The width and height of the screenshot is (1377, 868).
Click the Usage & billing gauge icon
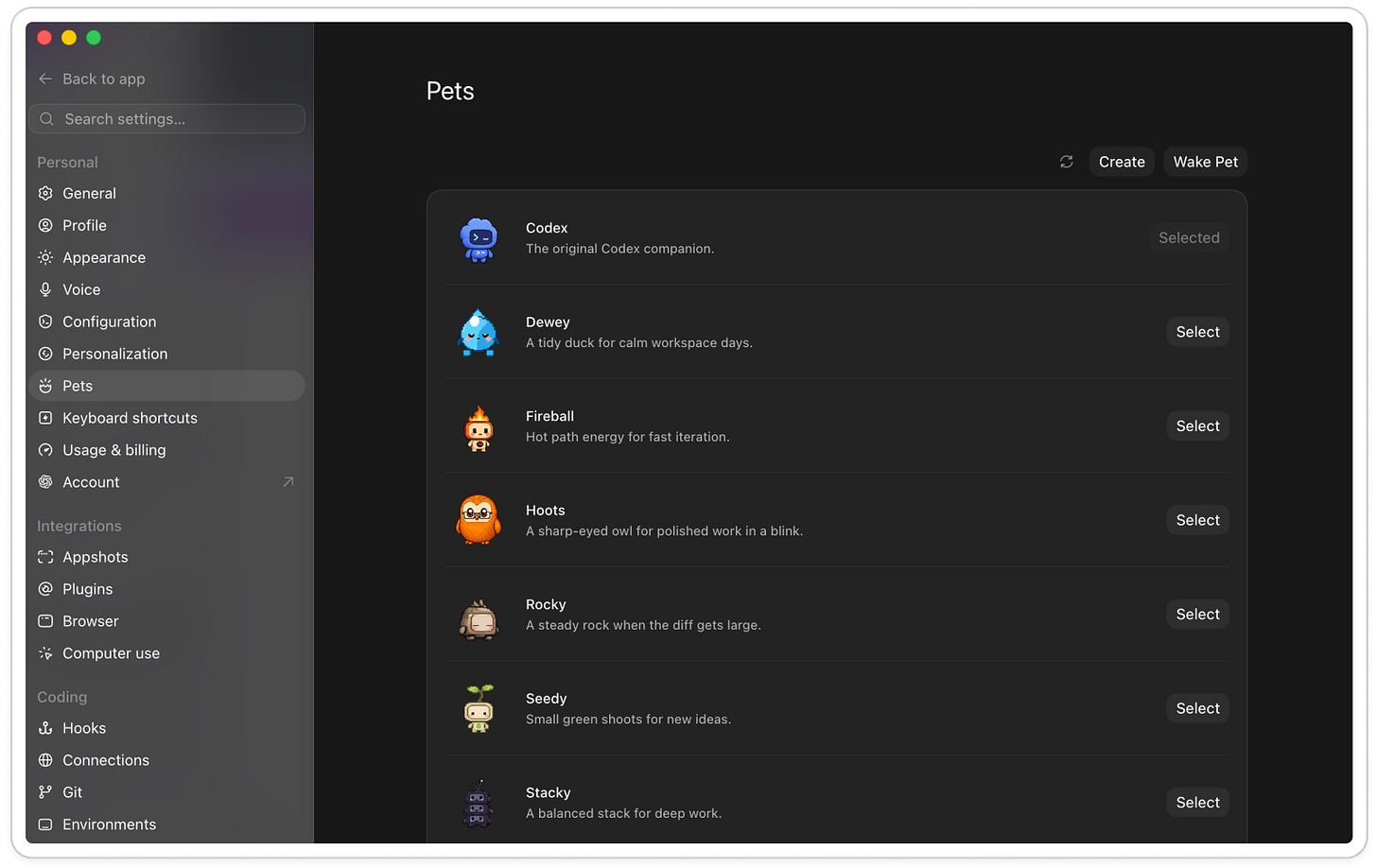(45, 450)
